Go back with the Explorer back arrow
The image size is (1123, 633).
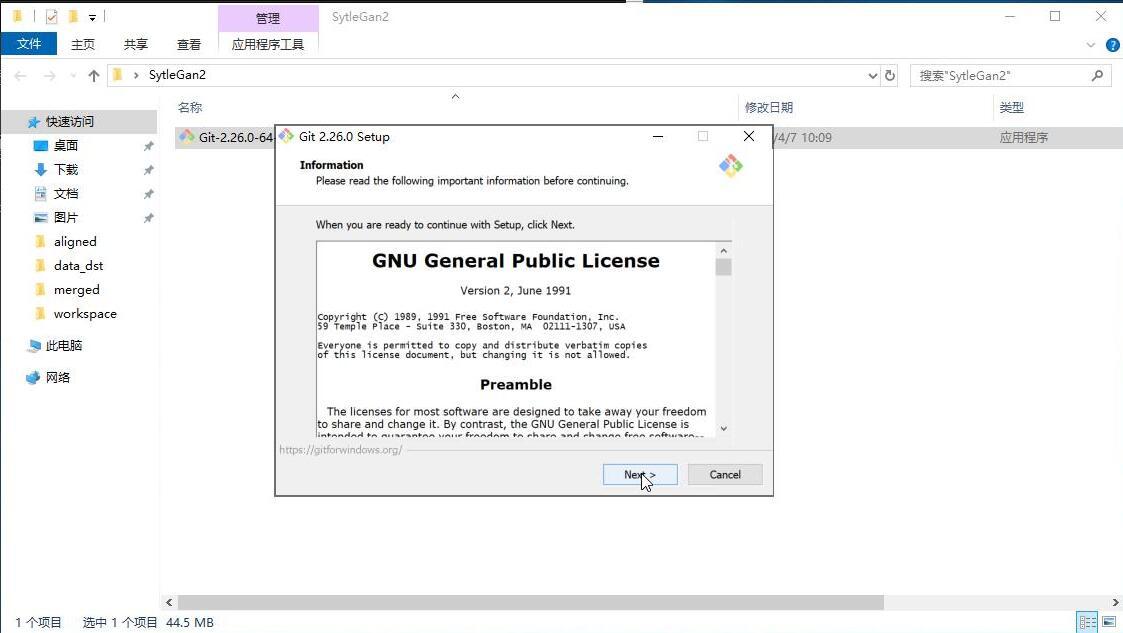(21, 75)
